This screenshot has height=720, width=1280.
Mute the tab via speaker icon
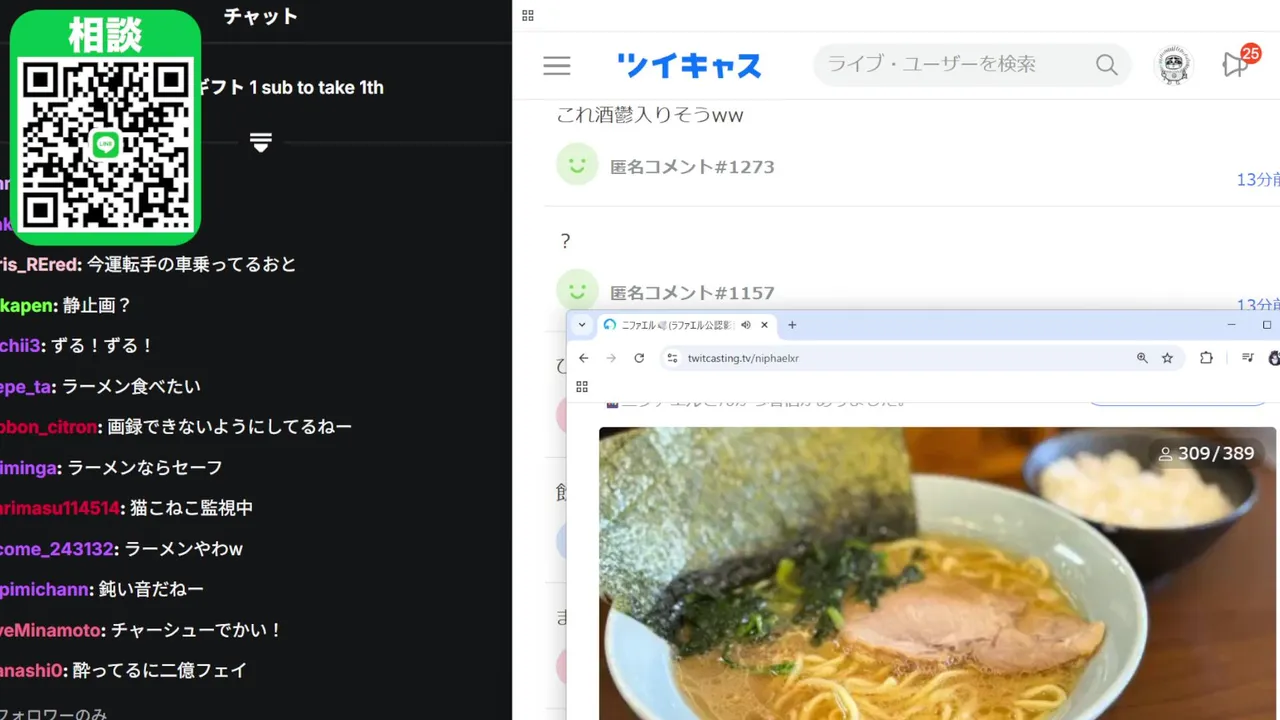pos(745,325)
